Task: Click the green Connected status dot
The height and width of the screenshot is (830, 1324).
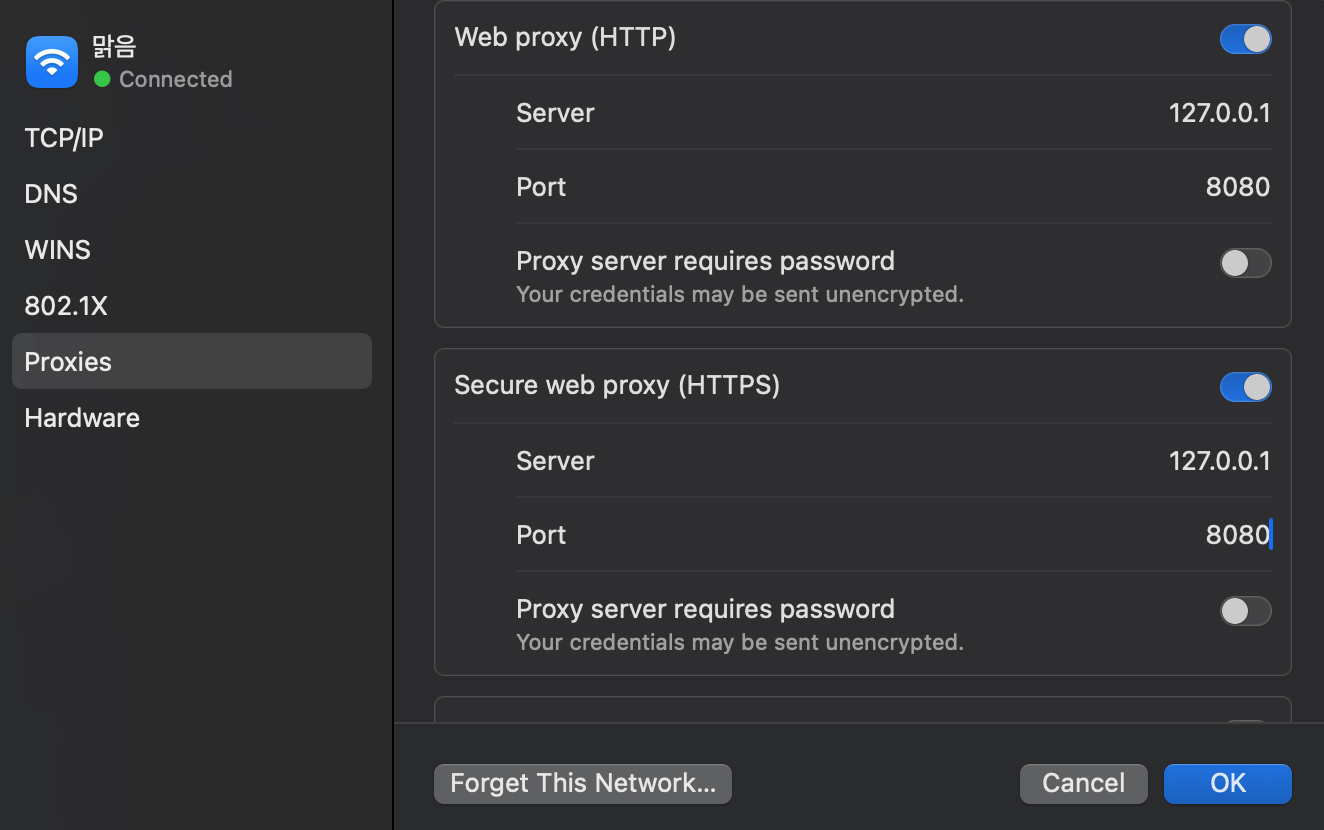Action: coord(102,79)
